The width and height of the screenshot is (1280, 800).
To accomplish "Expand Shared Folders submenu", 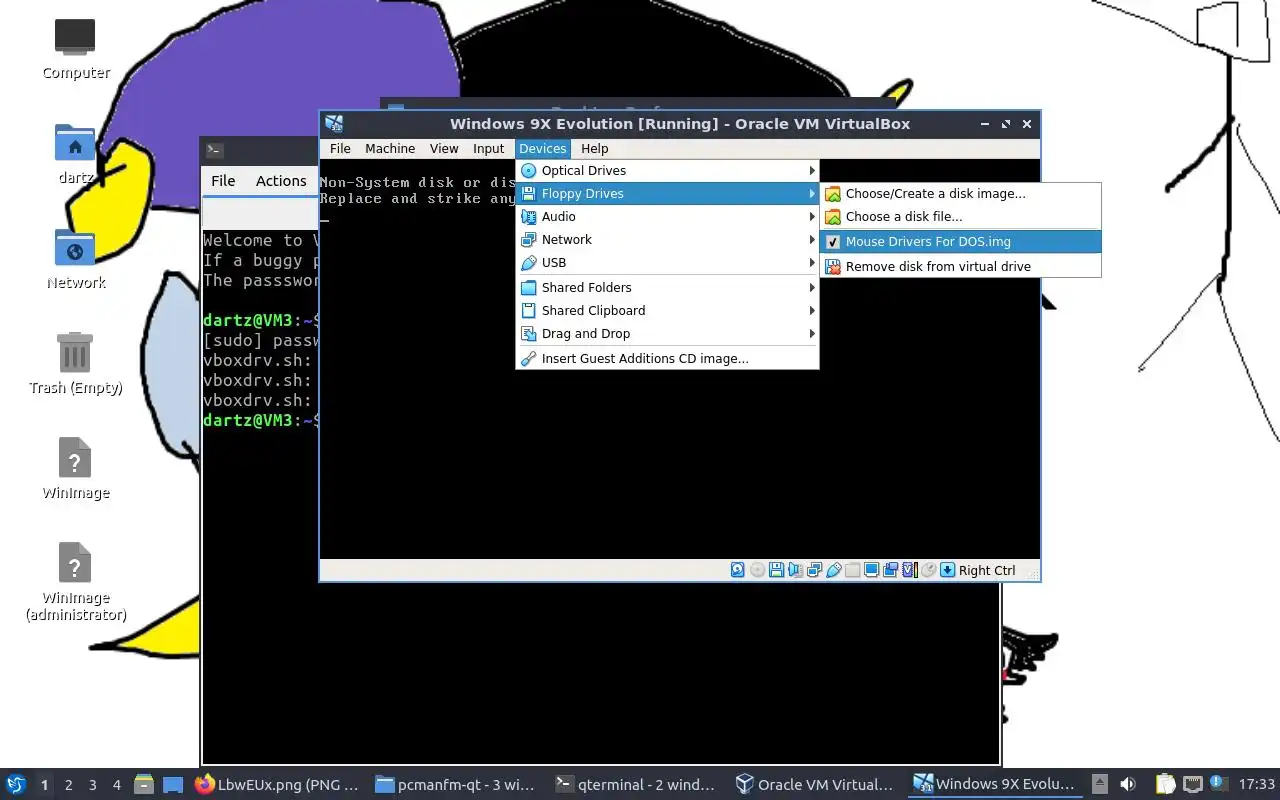I will tap(667, 287).
